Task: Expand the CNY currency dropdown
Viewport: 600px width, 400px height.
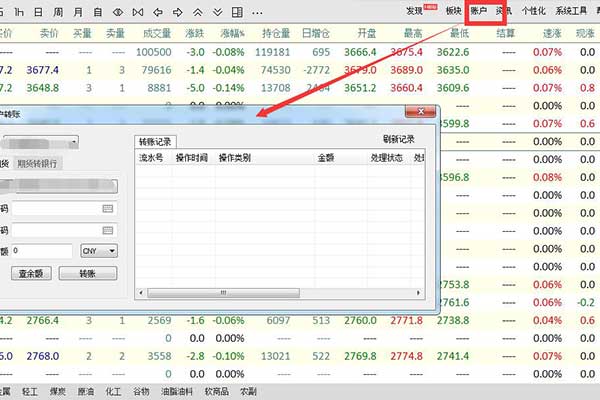Action: pyautogui.click(x=99, y=251)
